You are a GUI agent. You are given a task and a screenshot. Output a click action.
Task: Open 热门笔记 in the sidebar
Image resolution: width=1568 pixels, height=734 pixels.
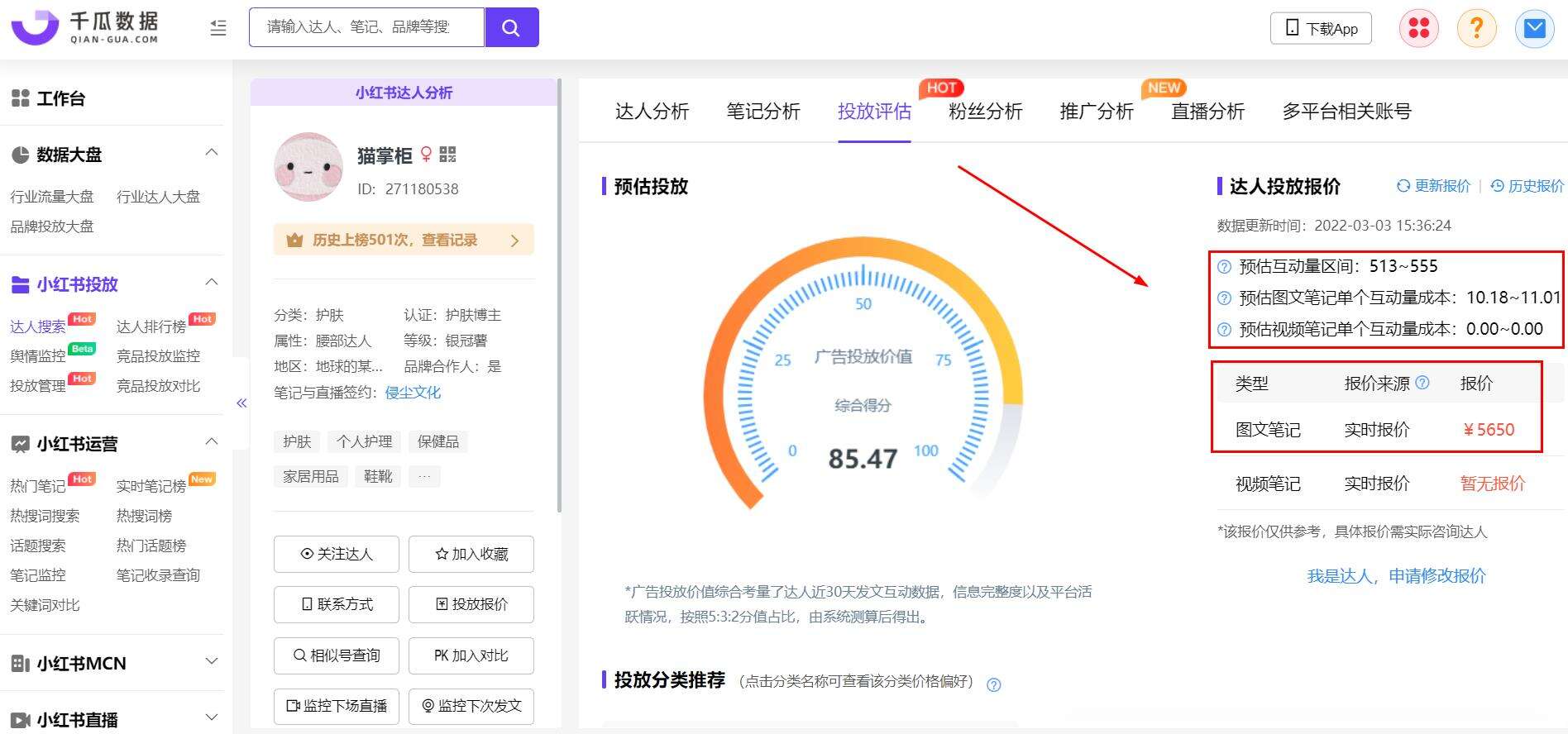[x=38, y=486]
